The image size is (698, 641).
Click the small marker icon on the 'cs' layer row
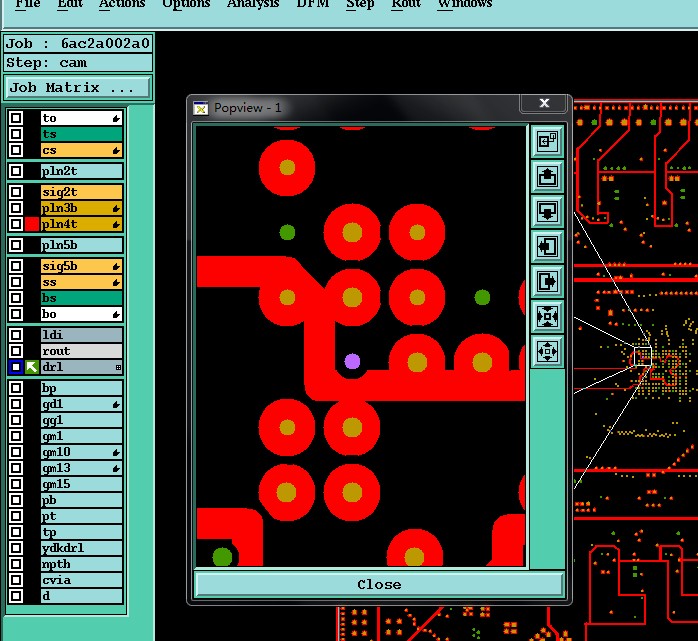point(116,151)
